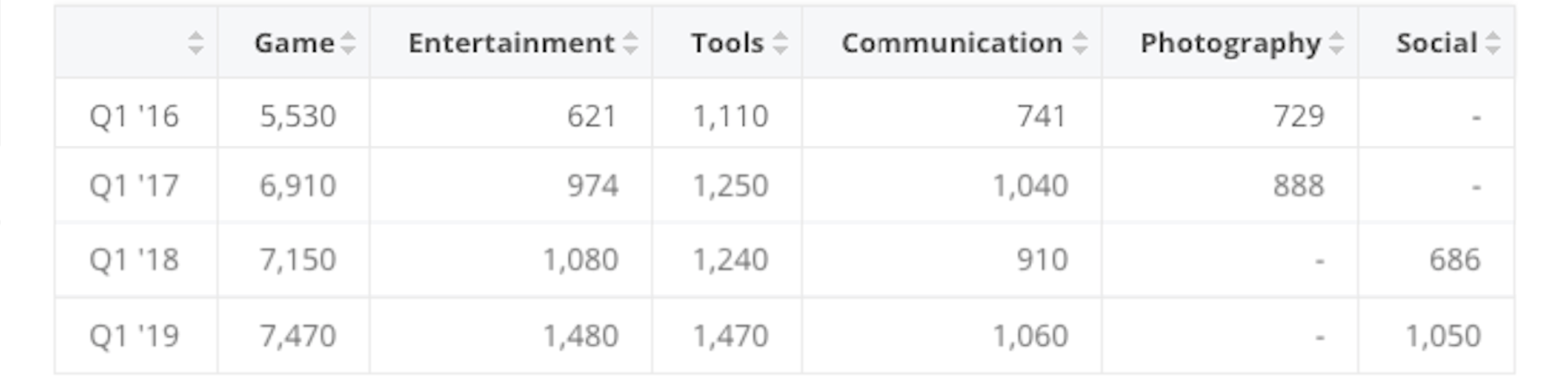
Task: Click Game value 7,470 cell
Action: [x=297, y=336]
